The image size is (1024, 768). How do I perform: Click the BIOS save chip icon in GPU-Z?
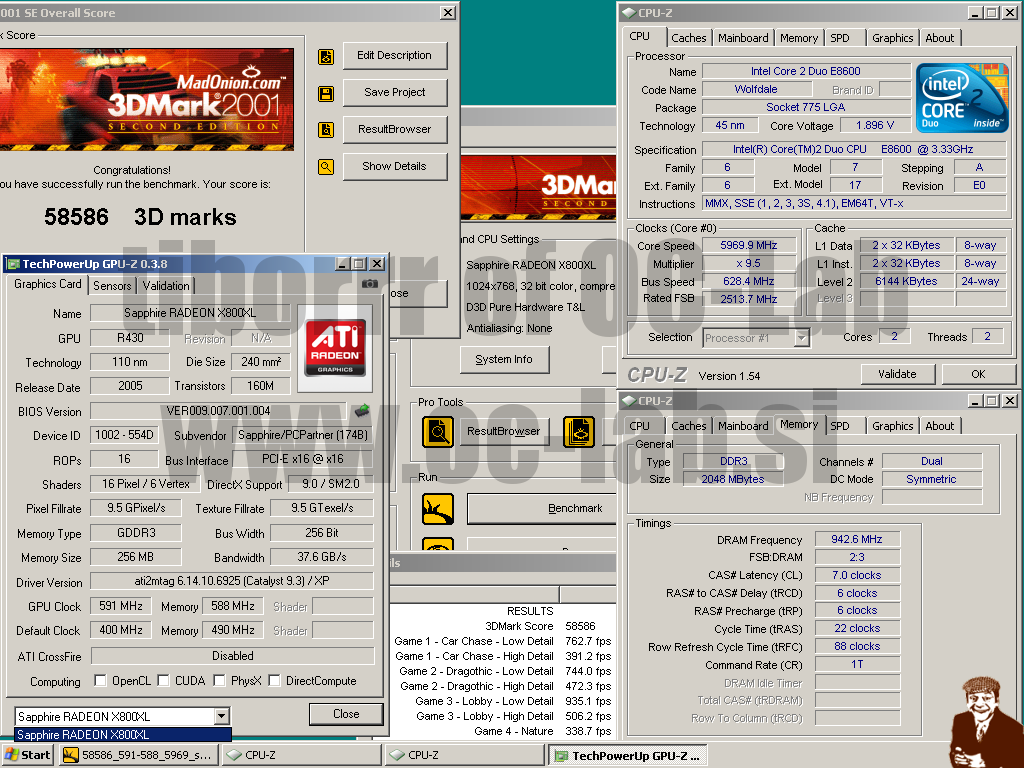(x=362, y=411)
